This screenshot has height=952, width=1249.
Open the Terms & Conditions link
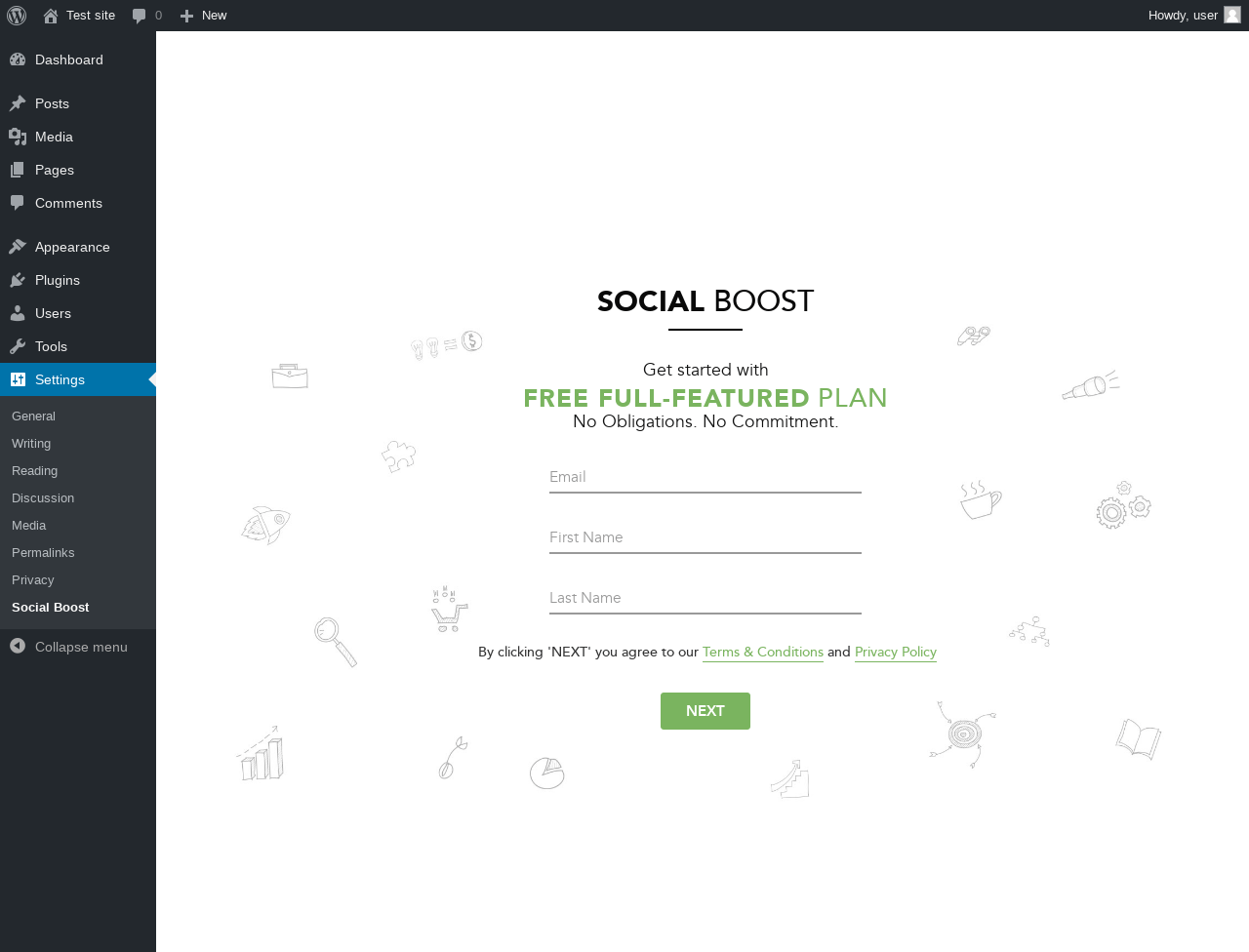click(763, 652)
